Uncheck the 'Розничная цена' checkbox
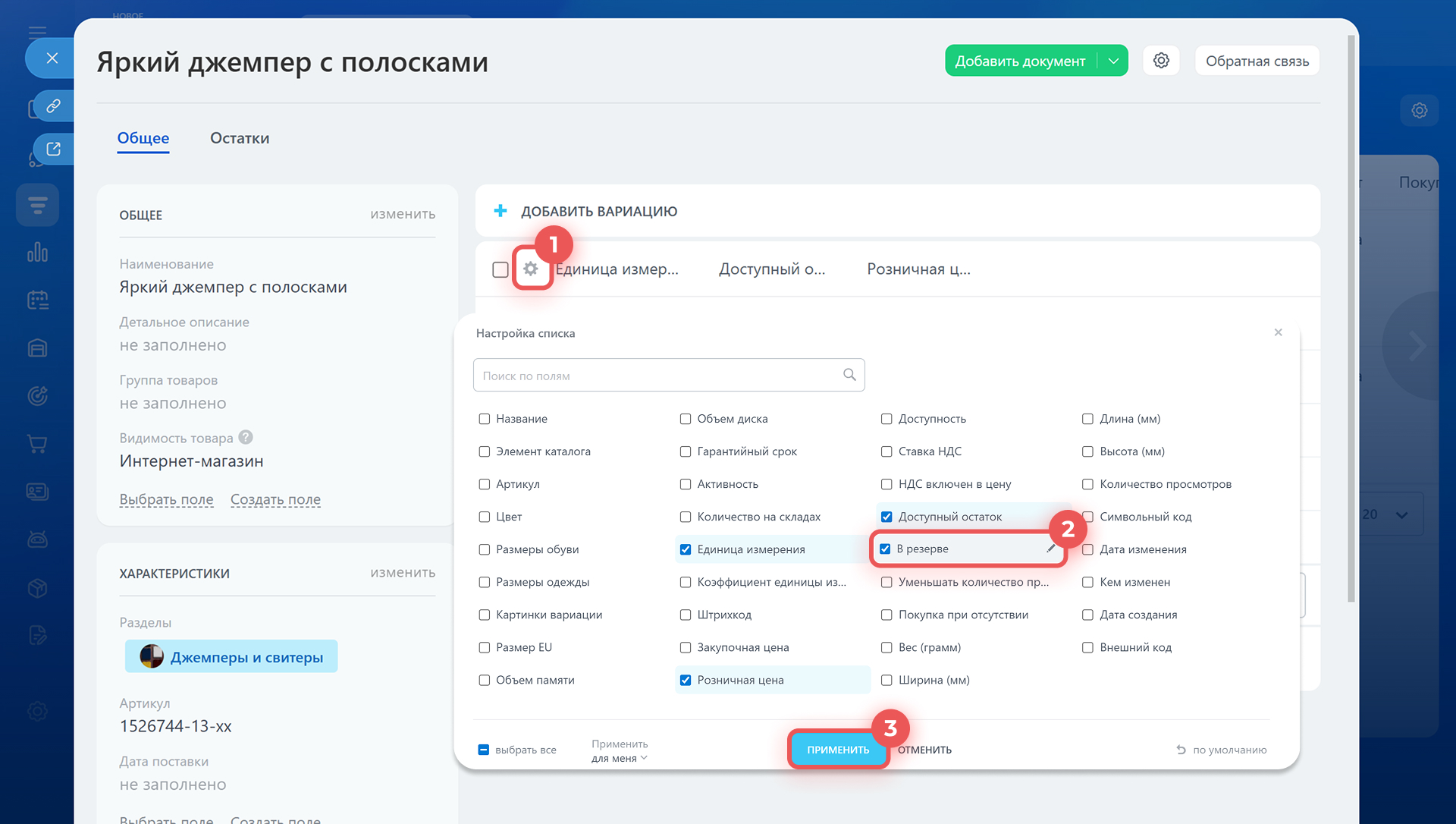Image resolution: width=1456 pixels, height=824 pixels. click(686, 680)
